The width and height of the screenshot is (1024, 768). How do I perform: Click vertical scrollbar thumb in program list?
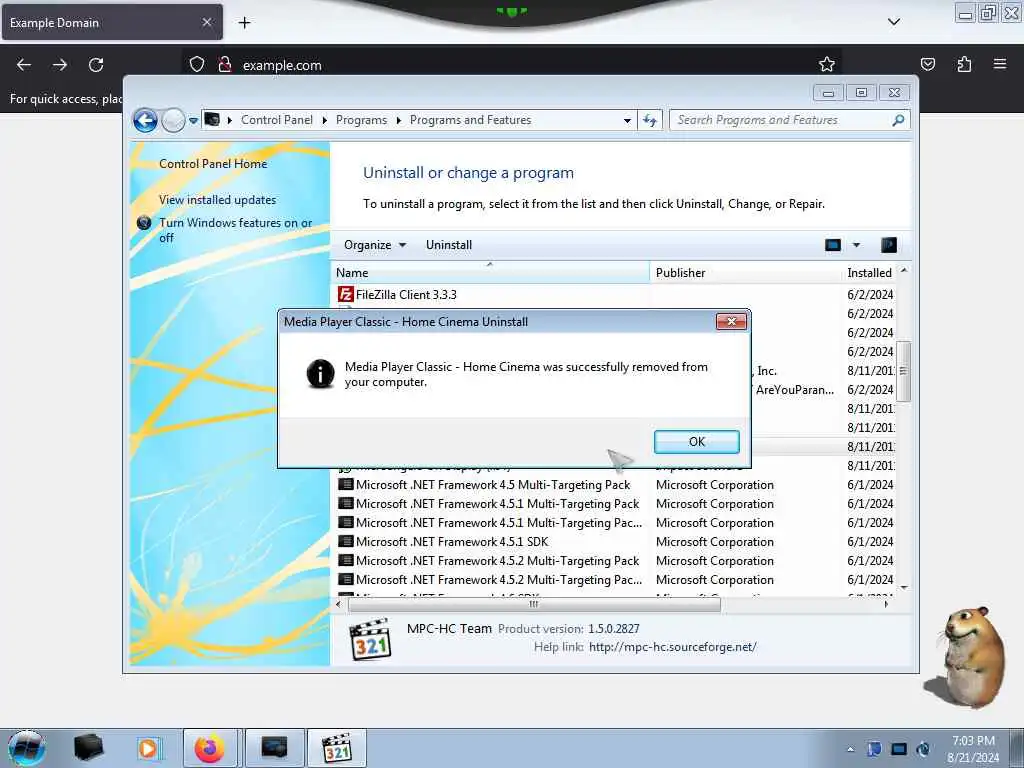click(x=904, y=371)
